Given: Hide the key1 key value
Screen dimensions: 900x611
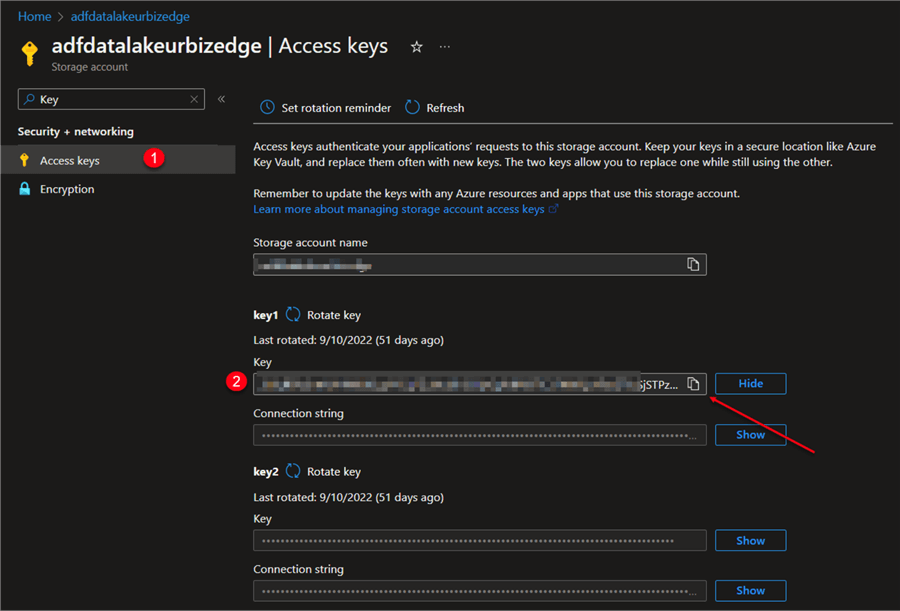Looking at the screenshot, I should click(x=750, y=384).
